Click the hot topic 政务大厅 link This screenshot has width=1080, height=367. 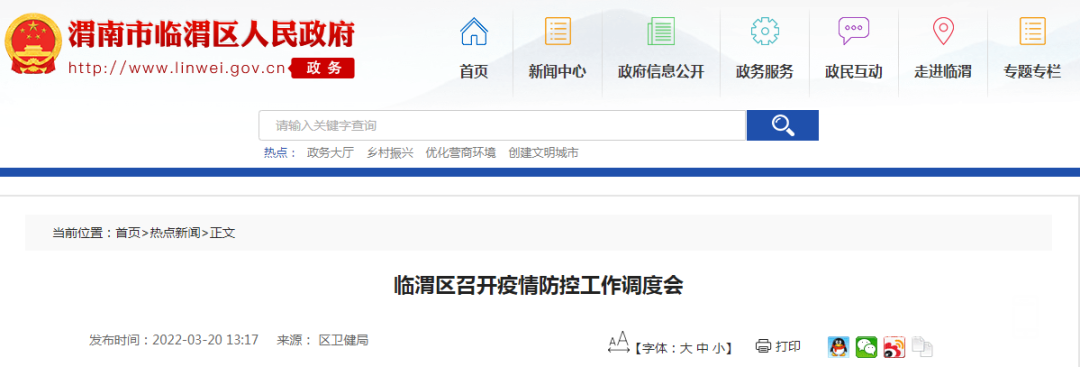click(x=331, y=153)
